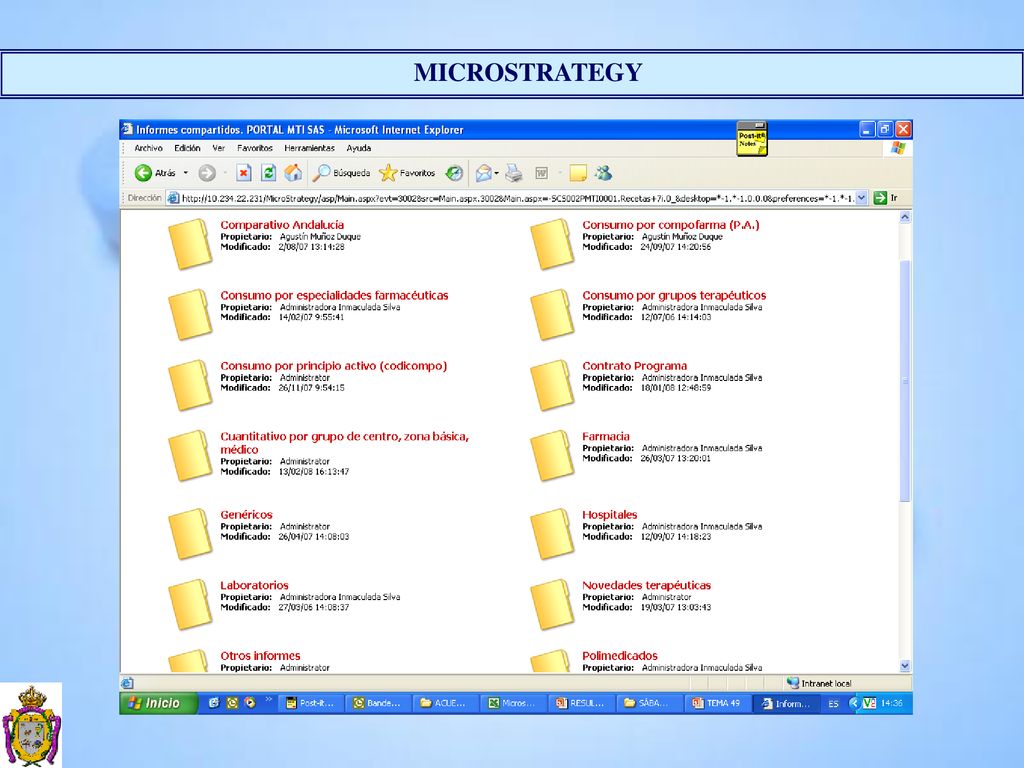
Task: Open the History icon in toolbar
Action: pyautogui.click(x=454, y=173)
